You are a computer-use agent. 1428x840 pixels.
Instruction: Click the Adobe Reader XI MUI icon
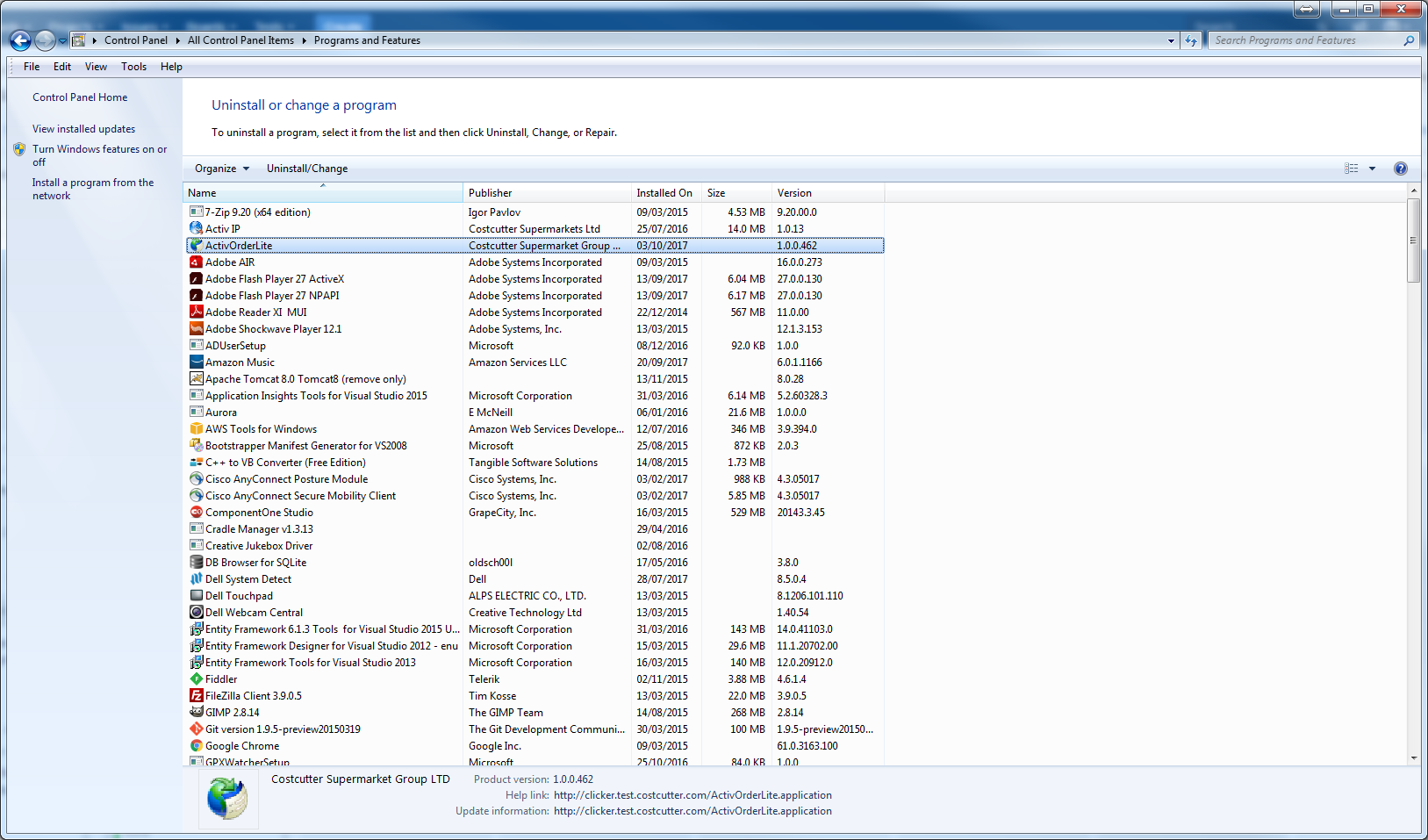(x=197, y=312)
